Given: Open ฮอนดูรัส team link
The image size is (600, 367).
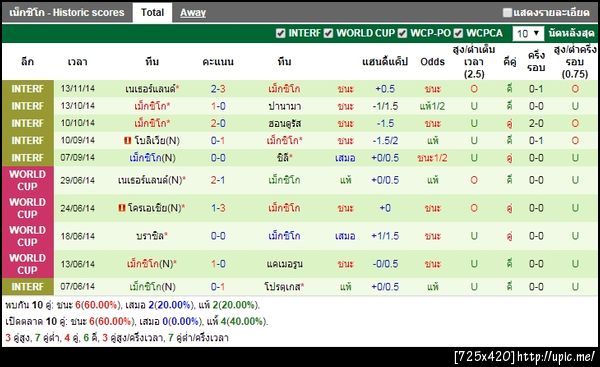Looking at the screenshot, I should click(285, 123).
